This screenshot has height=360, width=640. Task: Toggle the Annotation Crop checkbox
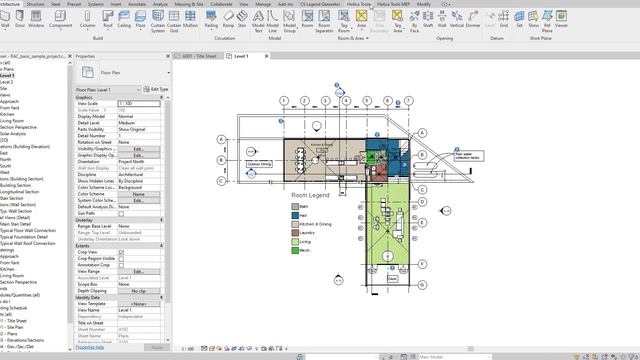[x=121, y=265]
